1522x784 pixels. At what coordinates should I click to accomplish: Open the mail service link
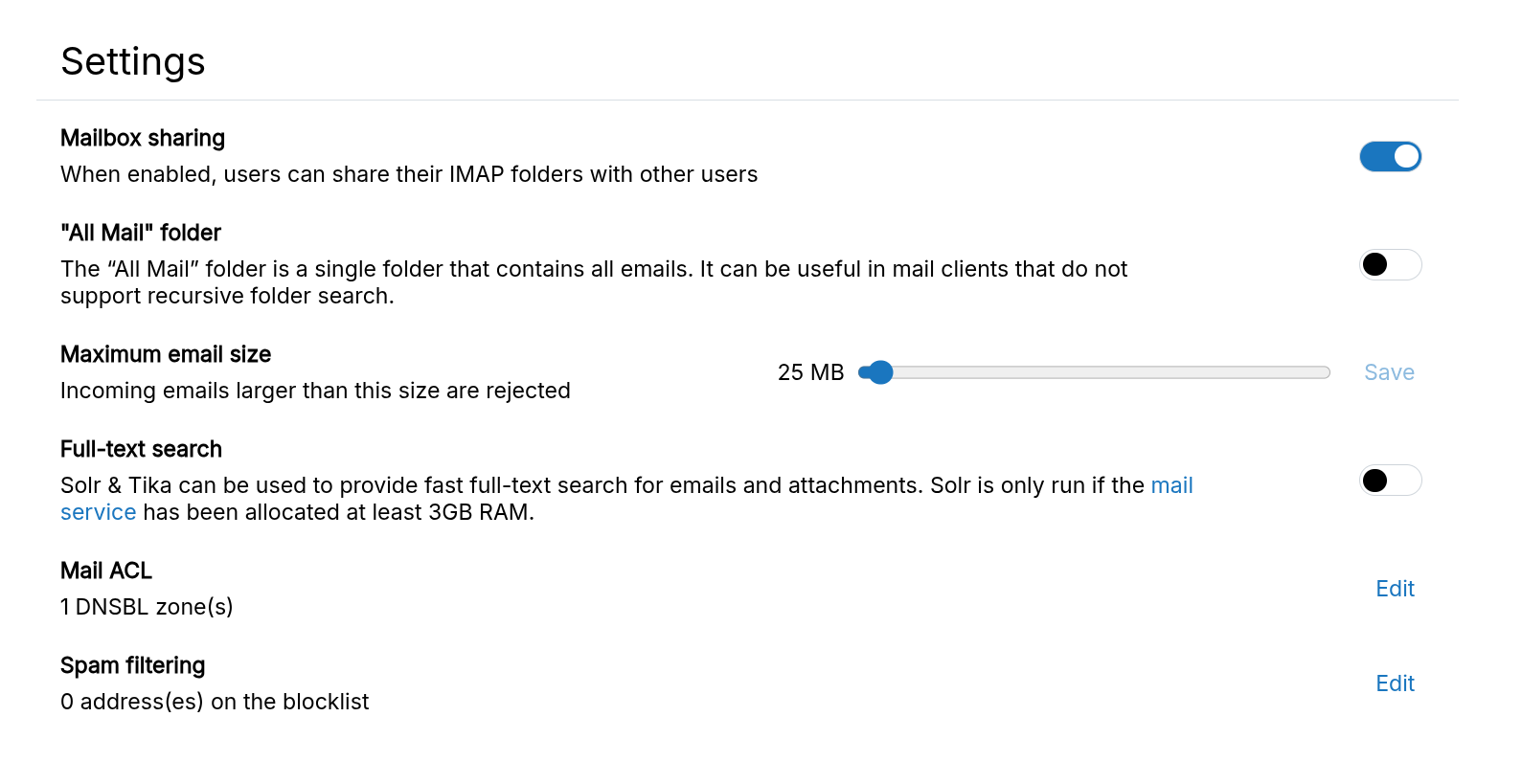coord(1171,485)
